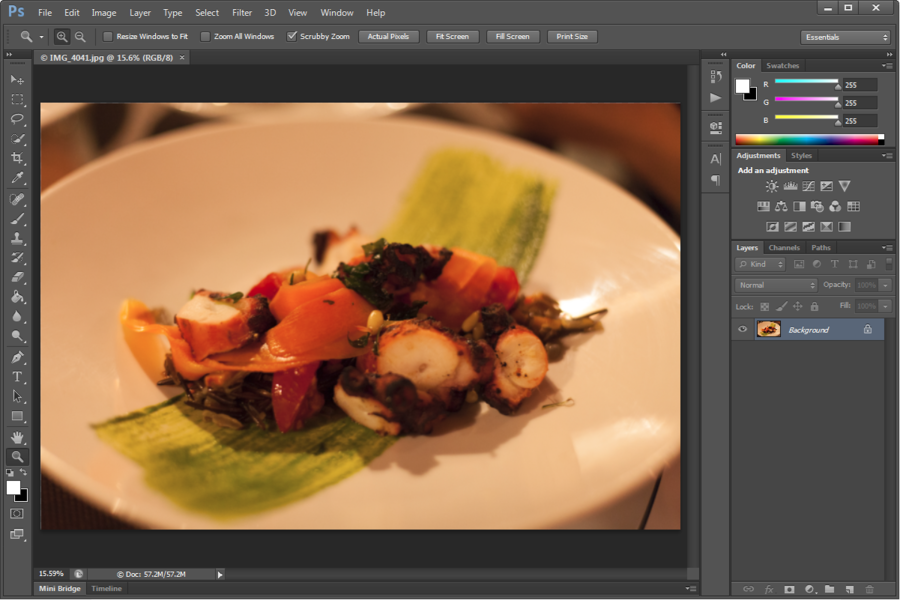The height and width of the screenshot is (600, 900).
Task: Swap foreground and background colors
Action: point(24,472)
